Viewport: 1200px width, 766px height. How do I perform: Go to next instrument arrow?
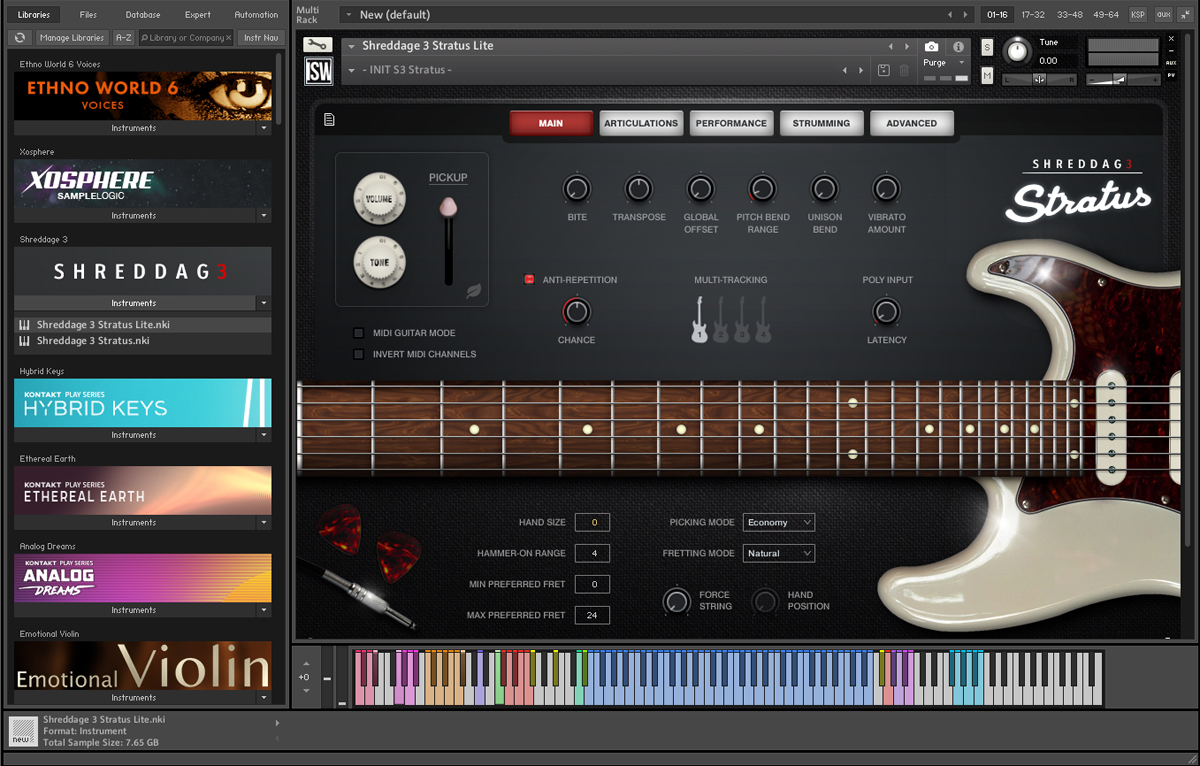click(x=908, y=47)
